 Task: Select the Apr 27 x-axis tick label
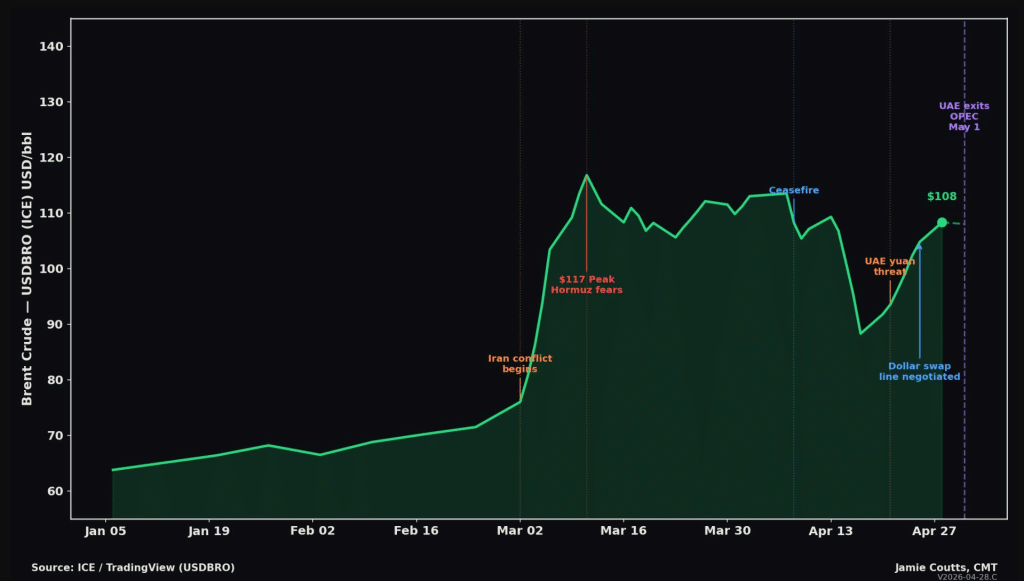[x=934, y=531]
